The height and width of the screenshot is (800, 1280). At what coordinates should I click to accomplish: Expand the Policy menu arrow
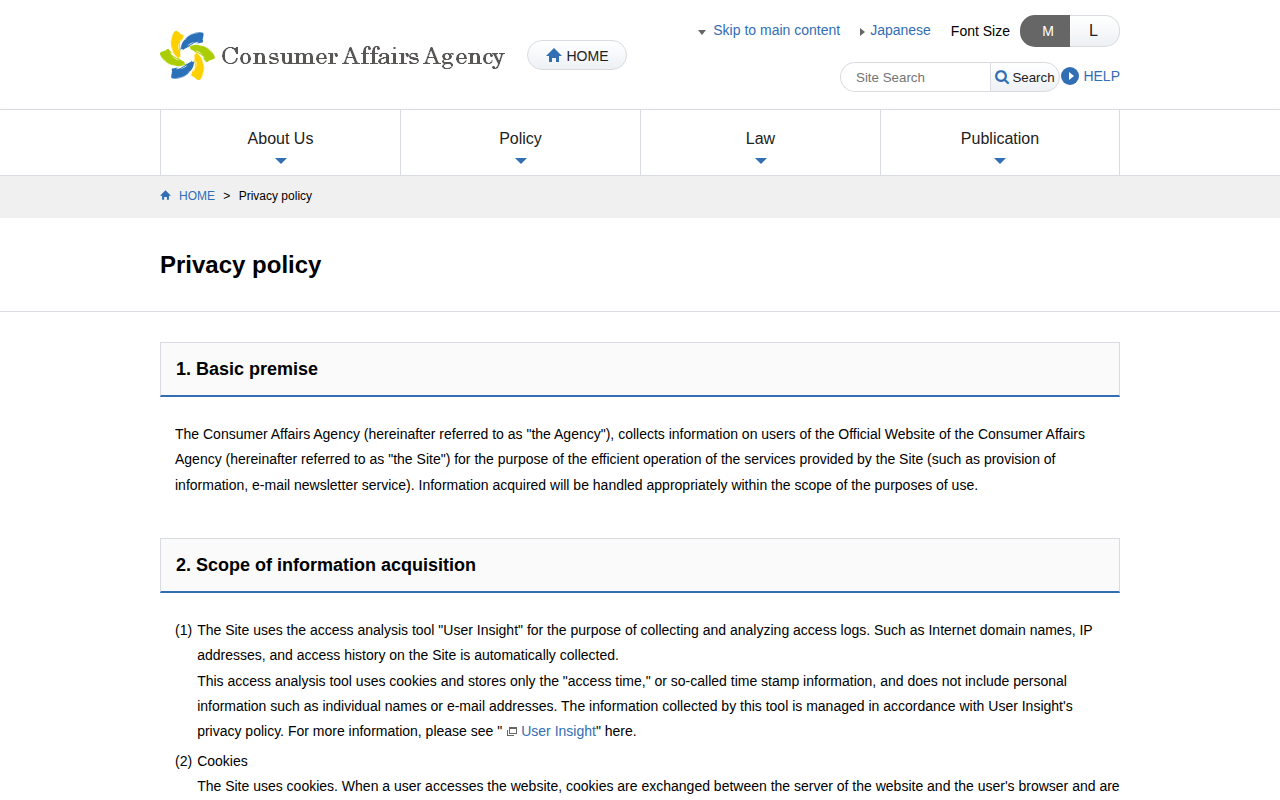(x=520, y=161)
